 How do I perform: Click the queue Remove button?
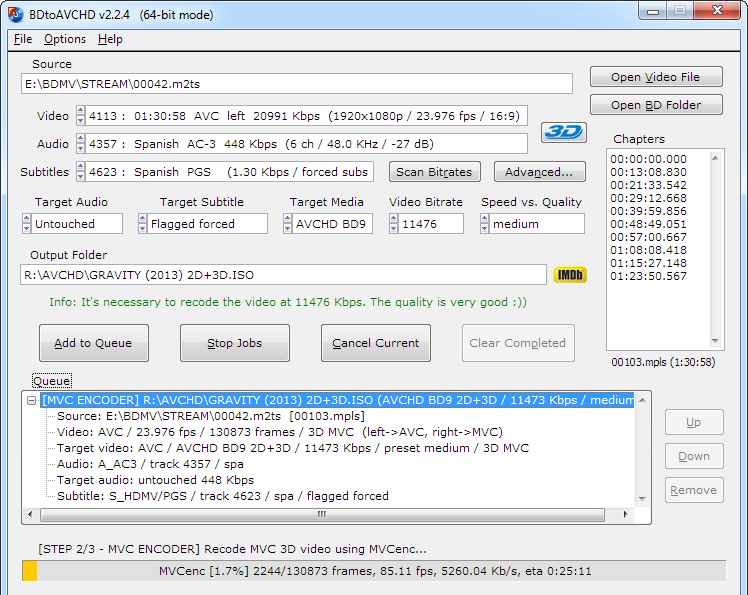pos(694,490)
